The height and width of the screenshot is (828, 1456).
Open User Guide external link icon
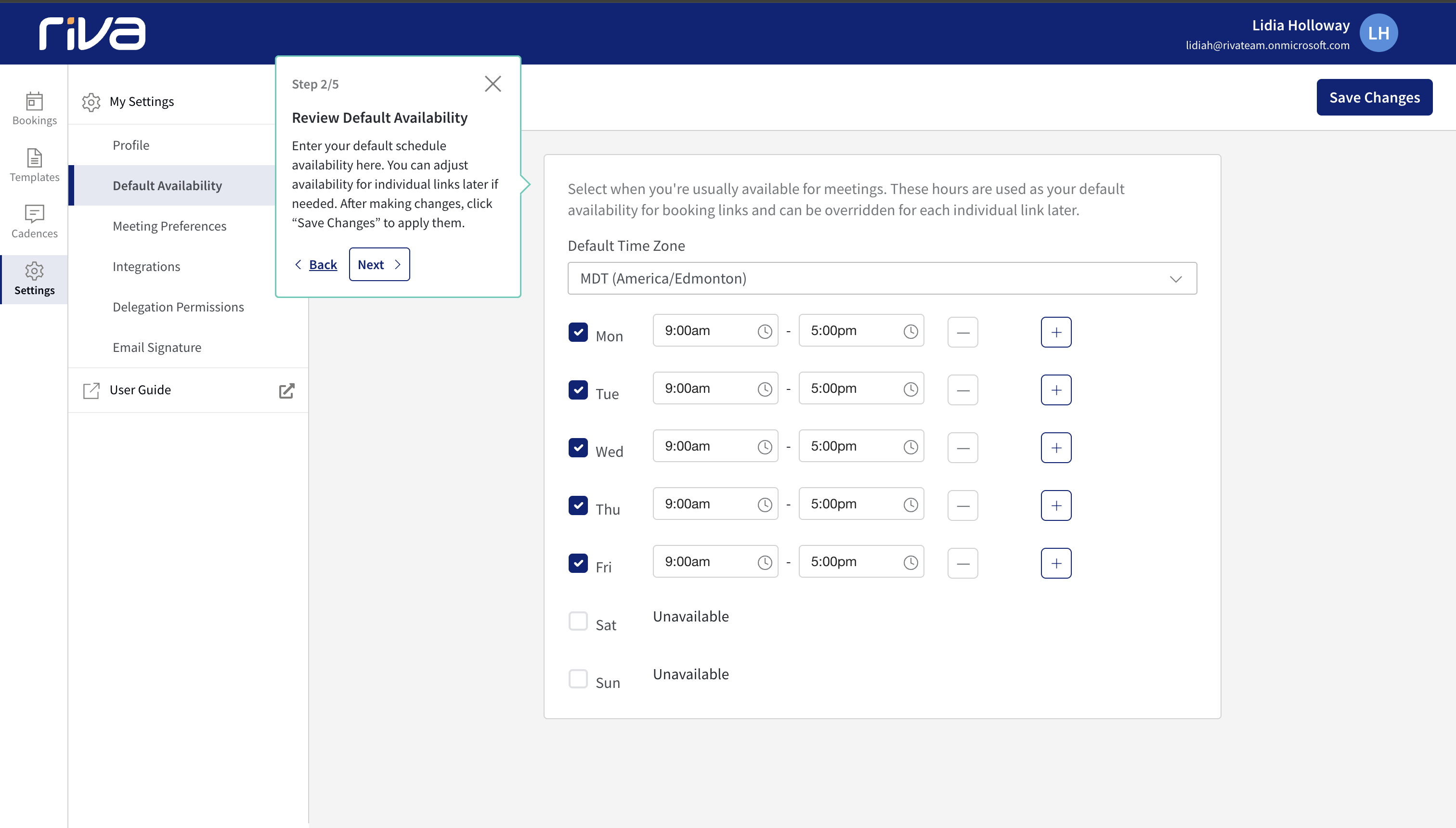[x=286, y=391]
